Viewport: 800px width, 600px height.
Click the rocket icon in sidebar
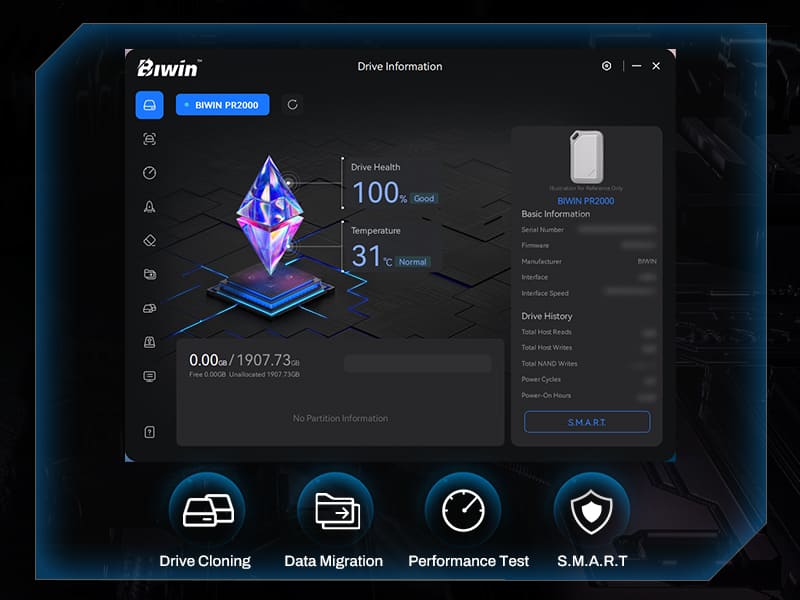pyautogui.click(x=149, y=207)
